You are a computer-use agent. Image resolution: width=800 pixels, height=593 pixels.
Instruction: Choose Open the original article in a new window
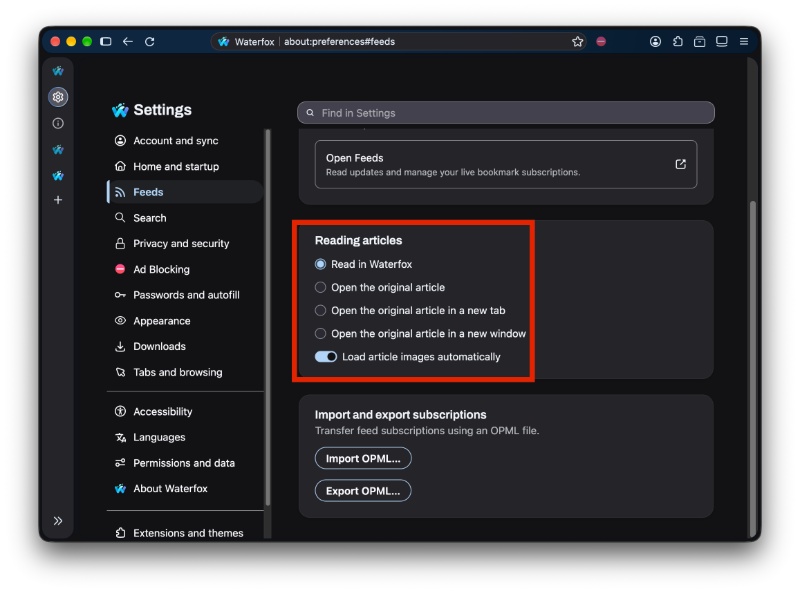320,333
